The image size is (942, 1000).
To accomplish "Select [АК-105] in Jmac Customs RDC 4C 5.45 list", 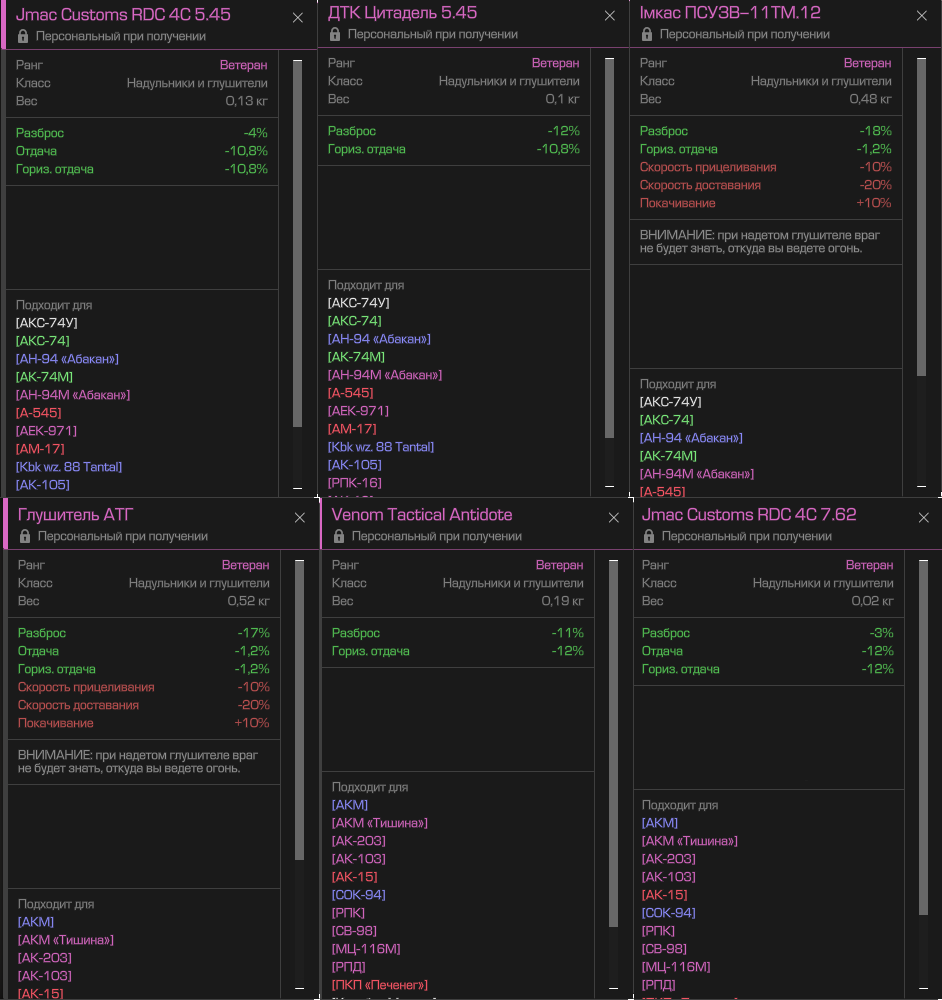I will coord(43,485).
